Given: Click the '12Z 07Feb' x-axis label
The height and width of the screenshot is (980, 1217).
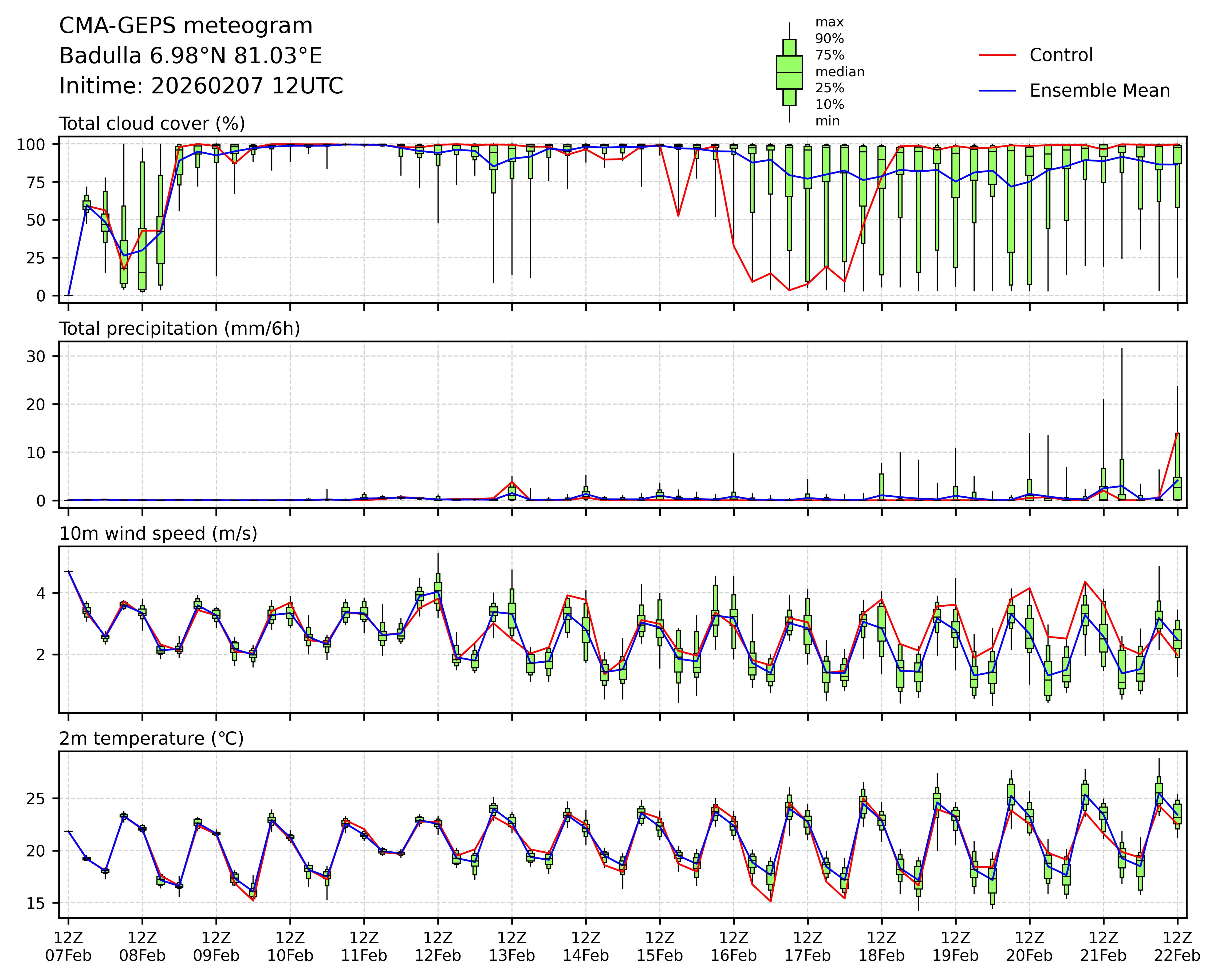Looking at the screenshot, I should pyautogui.click(x=68, y=947).
